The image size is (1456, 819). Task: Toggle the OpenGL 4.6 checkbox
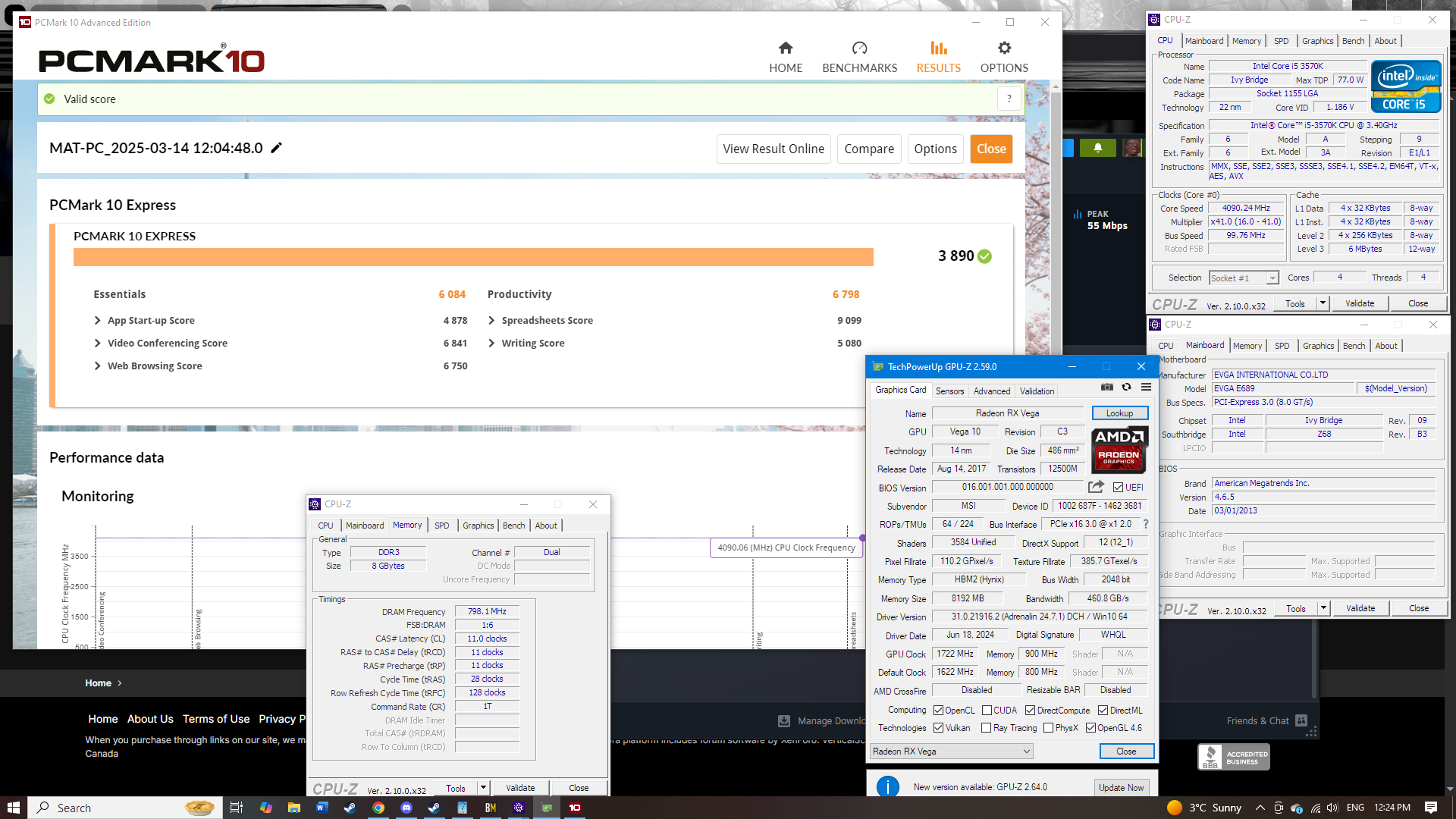tap(1090, 728)
